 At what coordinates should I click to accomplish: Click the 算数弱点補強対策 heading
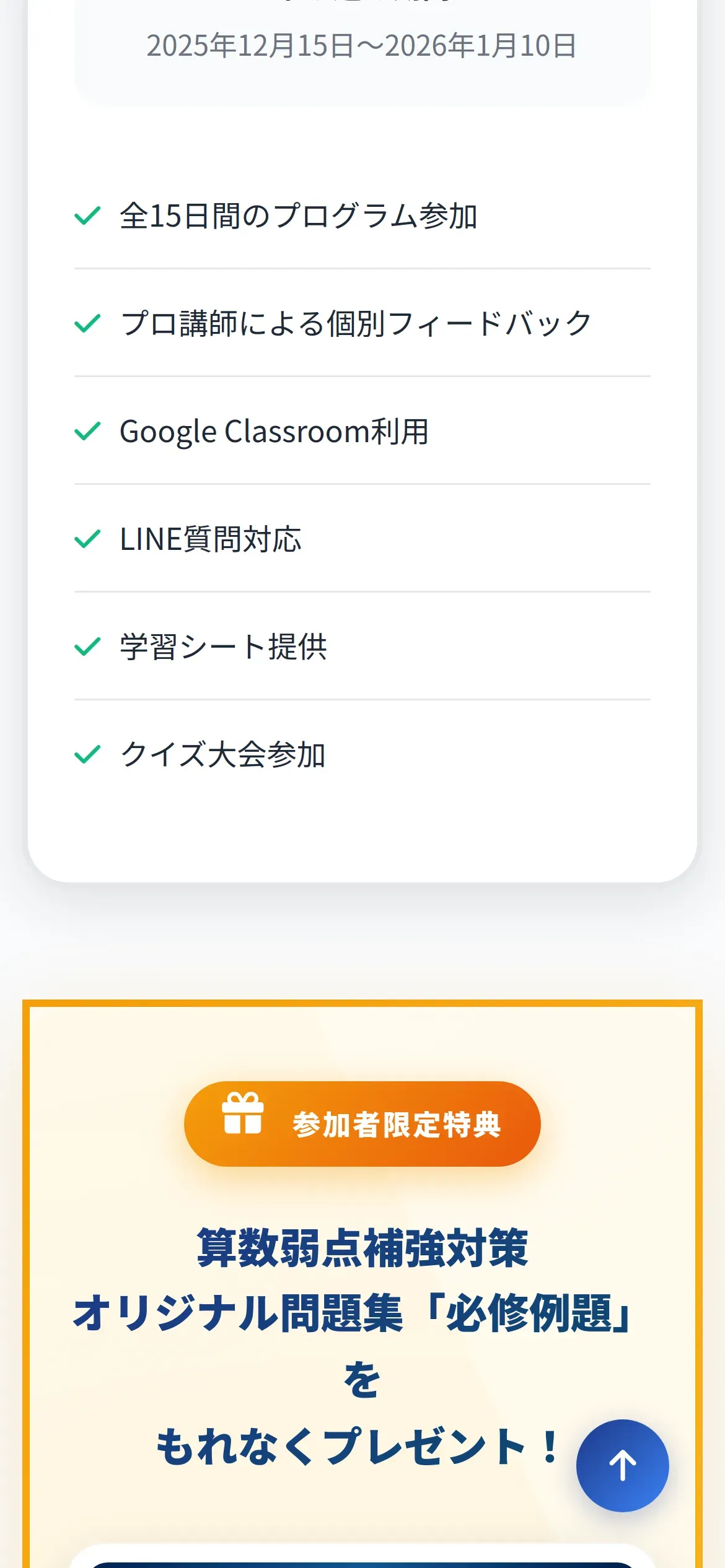[x=362, y=1248]
